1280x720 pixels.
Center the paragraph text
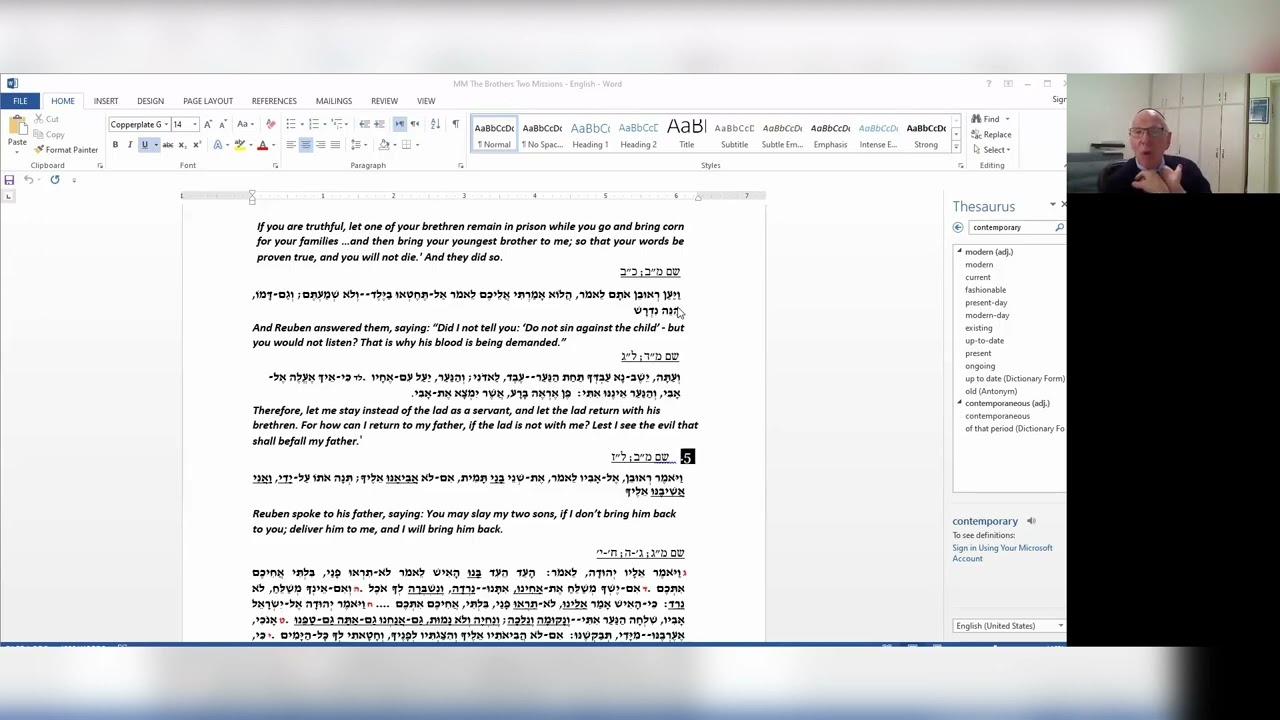(x=305, y=145)
